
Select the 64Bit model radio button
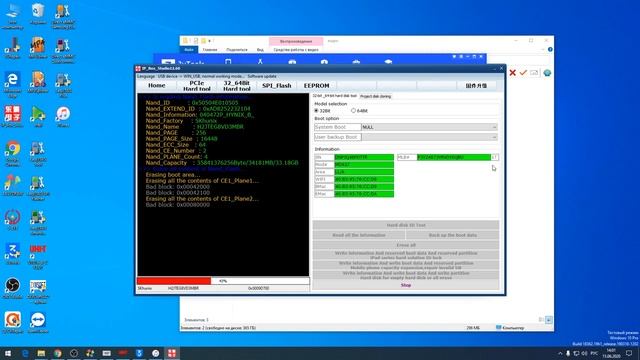tap(360, 111)
